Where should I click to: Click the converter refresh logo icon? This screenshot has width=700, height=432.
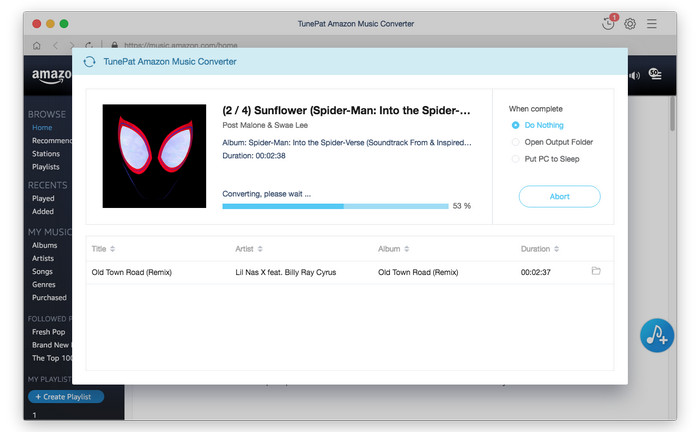(89, 62)
